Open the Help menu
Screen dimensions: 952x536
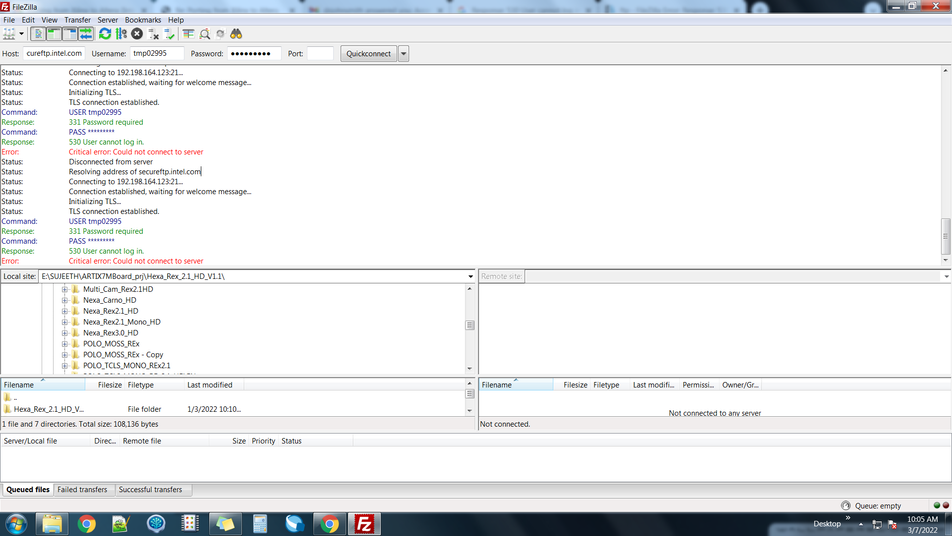coord(175,20)
